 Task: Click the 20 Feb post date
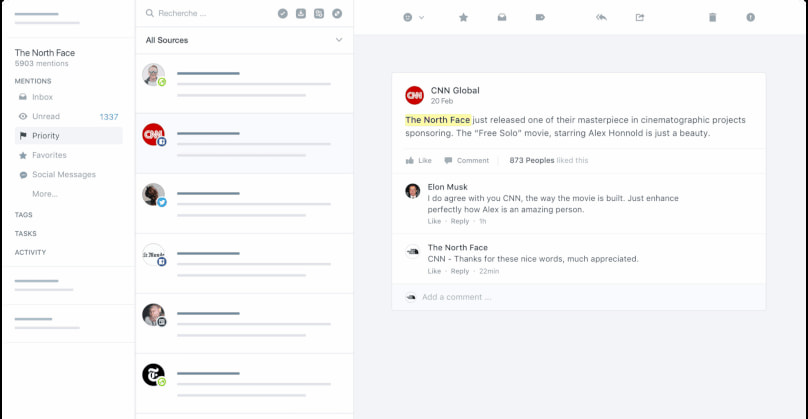click(442, 101)
